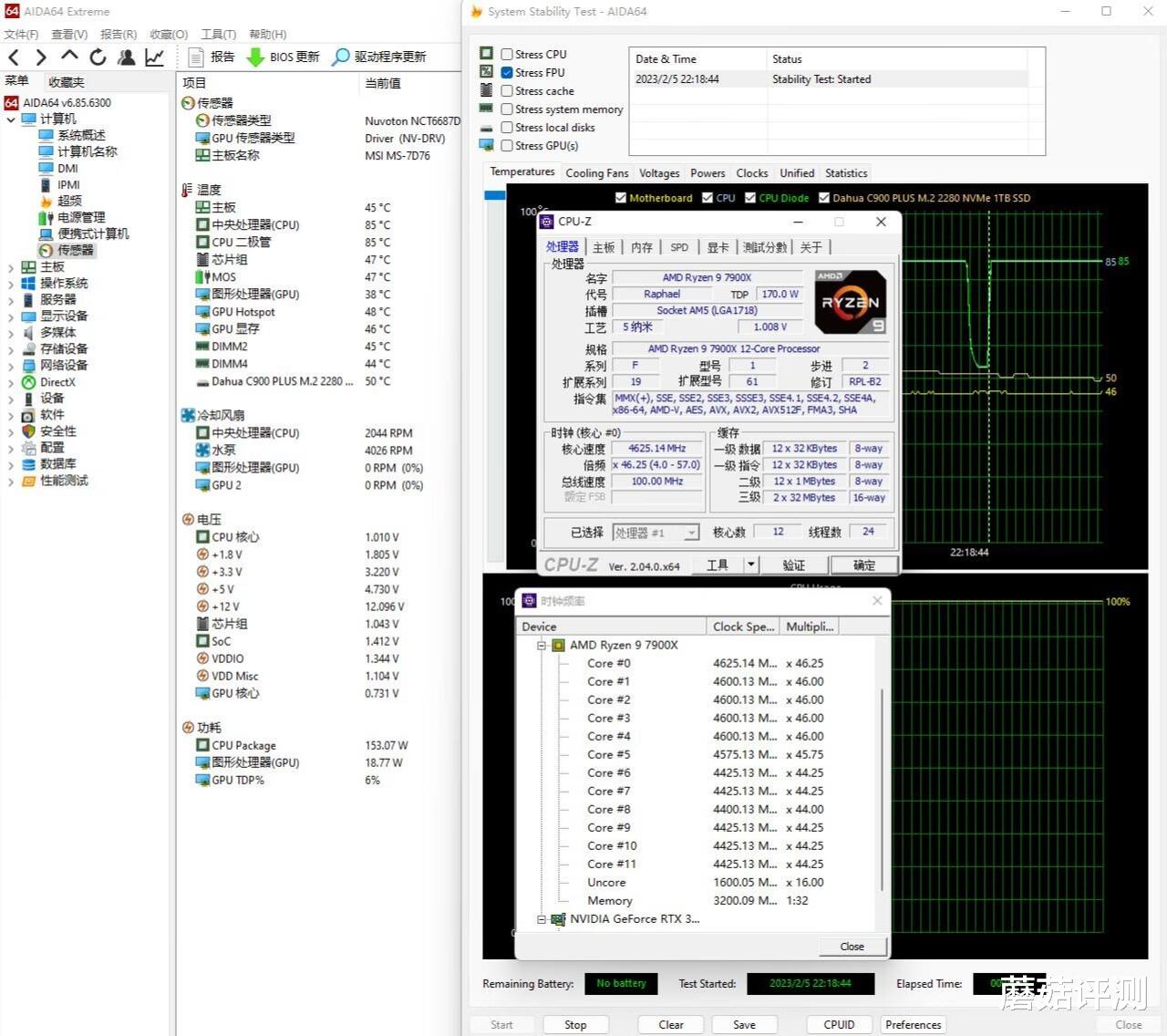Click the refresh icon in AIDA64 toolbar

tap(98, 57)
